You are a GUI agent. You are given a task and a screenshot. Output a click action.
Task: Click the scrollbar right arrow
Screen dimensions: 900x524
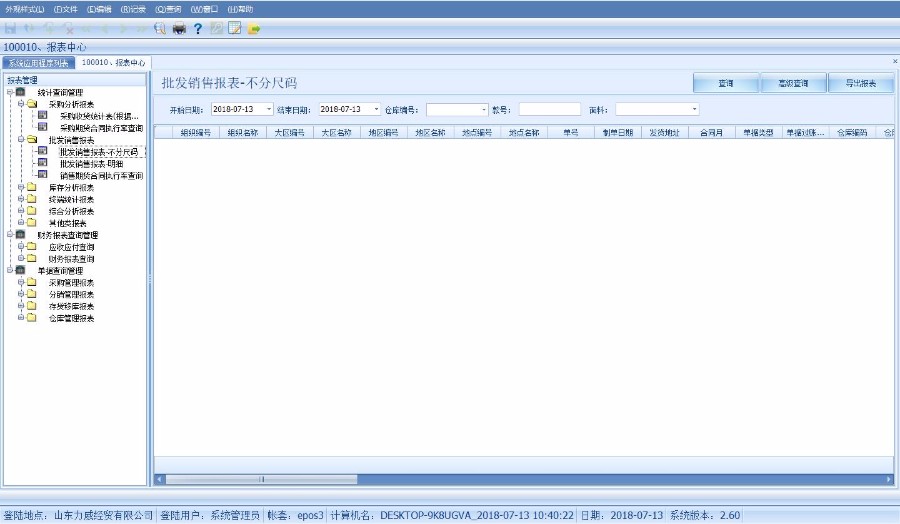coord(889,479)
